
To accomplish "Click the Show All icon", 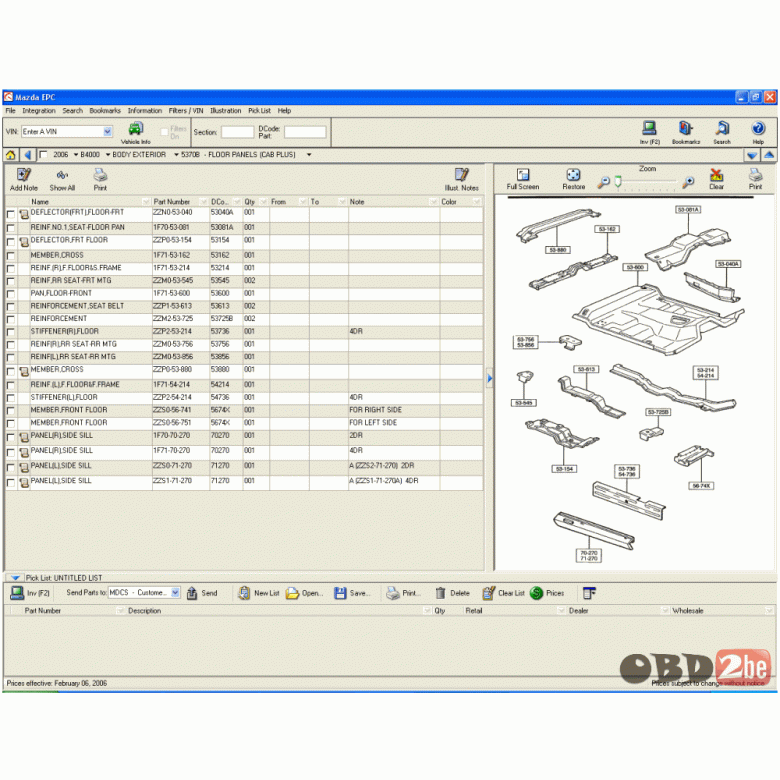I will [62, 175].
